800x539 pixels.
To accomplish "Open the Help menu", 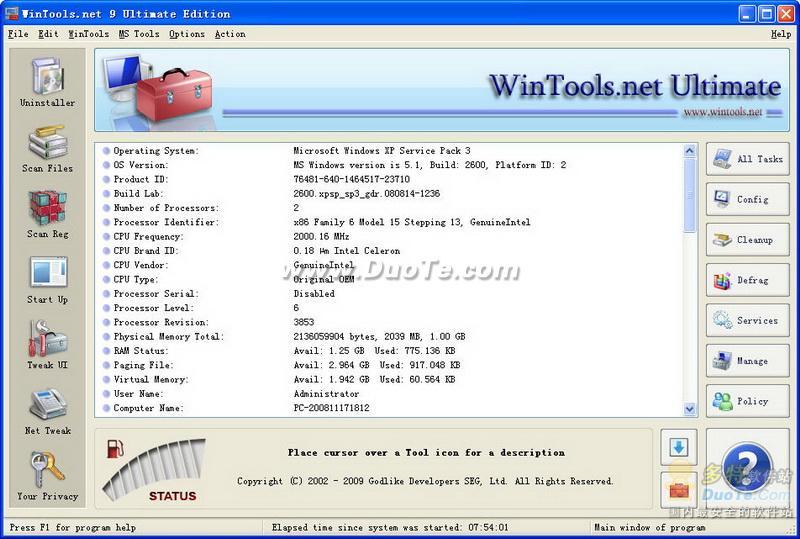I will (x=780, y=34).
